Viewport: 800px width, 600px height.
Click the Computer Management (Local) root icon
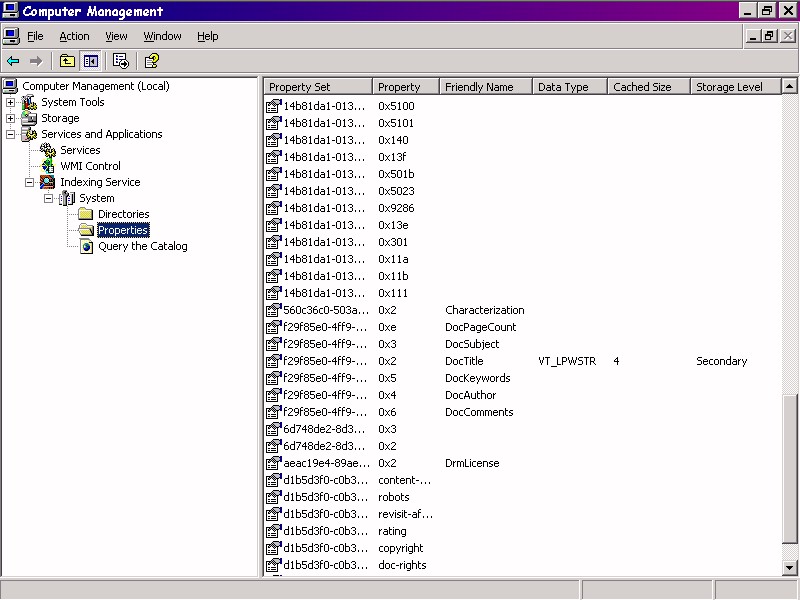tap(10, 86)
